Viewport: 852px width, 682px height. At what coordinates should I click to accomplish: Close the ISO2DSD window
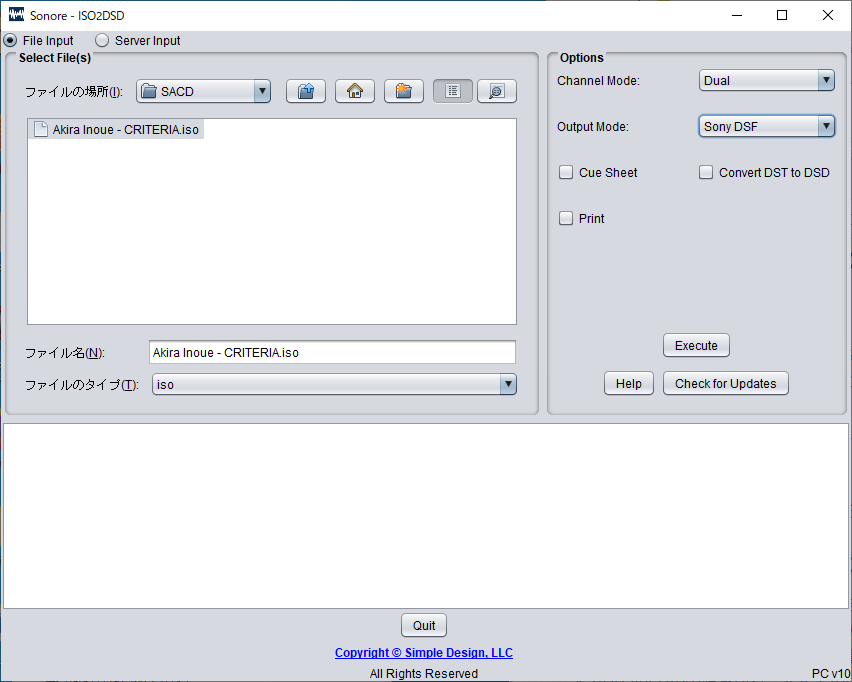coord(828,15)
